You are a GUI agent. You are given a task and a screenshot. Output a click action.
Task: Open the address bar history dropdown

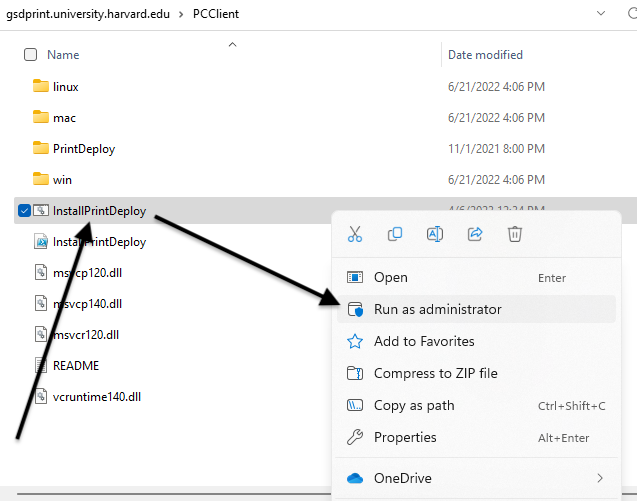[x=600, y=14]
